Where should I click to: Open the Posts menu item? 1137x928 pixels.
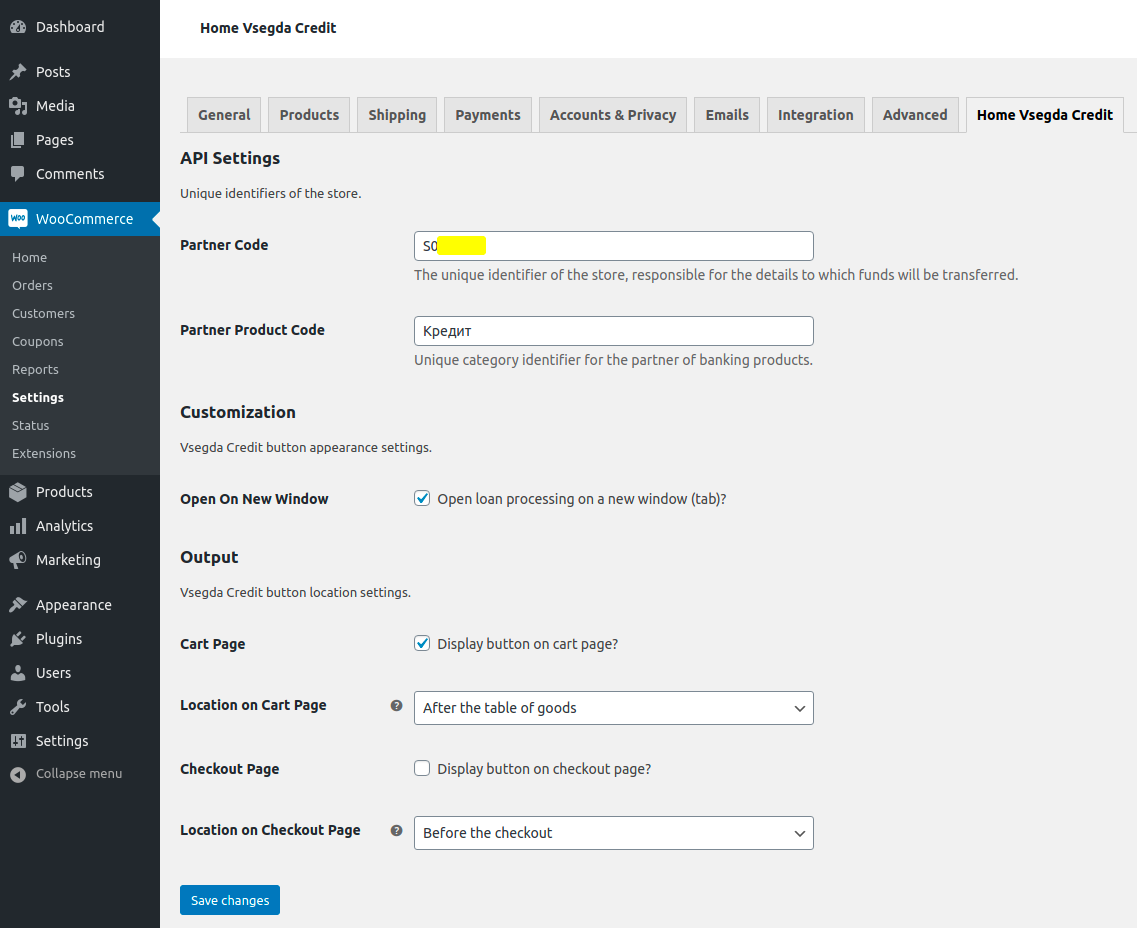click(80, 72)
